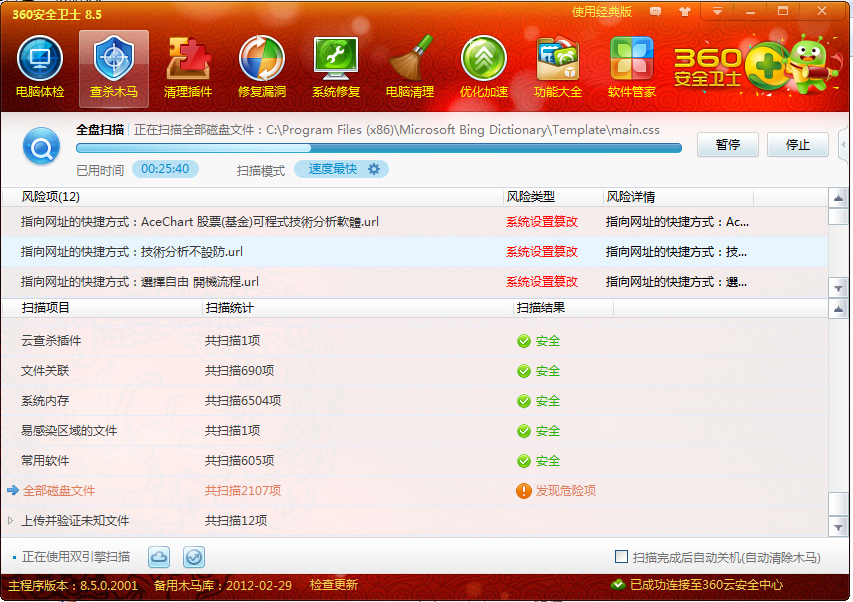Click green check in 系统内存 row
Viewport: 853px width, 602px height.
(x=523, y=401)
